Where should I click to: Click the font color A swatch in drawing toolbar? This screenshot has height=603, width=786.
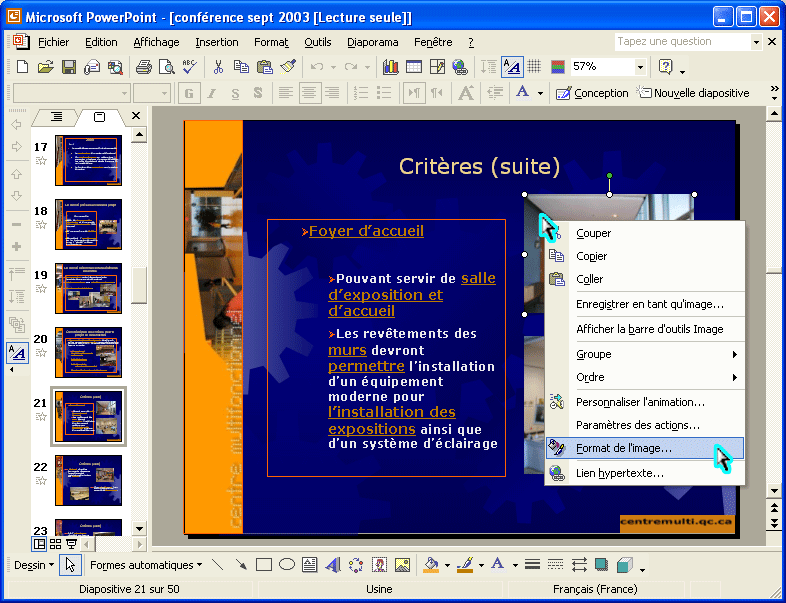coord(498,565)
